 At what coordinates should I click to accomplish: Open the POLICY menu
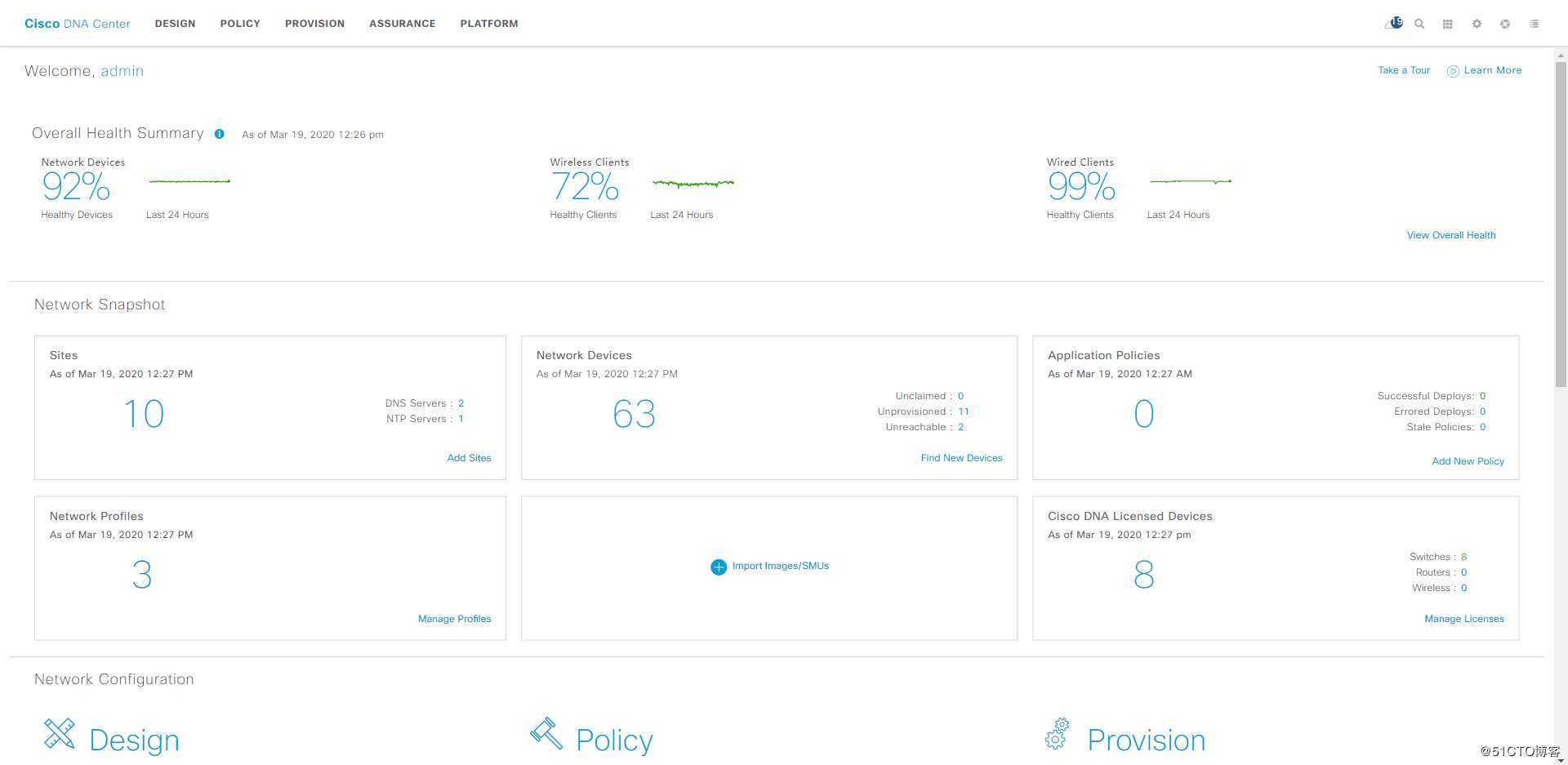pos(240,24)
